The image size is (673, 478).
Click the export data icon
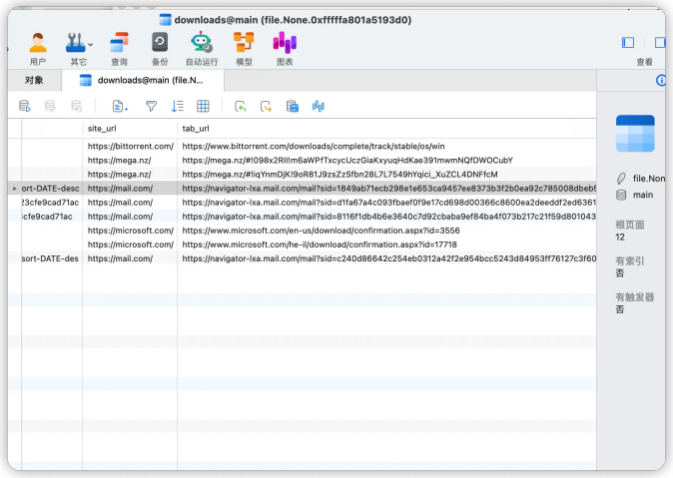click(x=266, y=106)
